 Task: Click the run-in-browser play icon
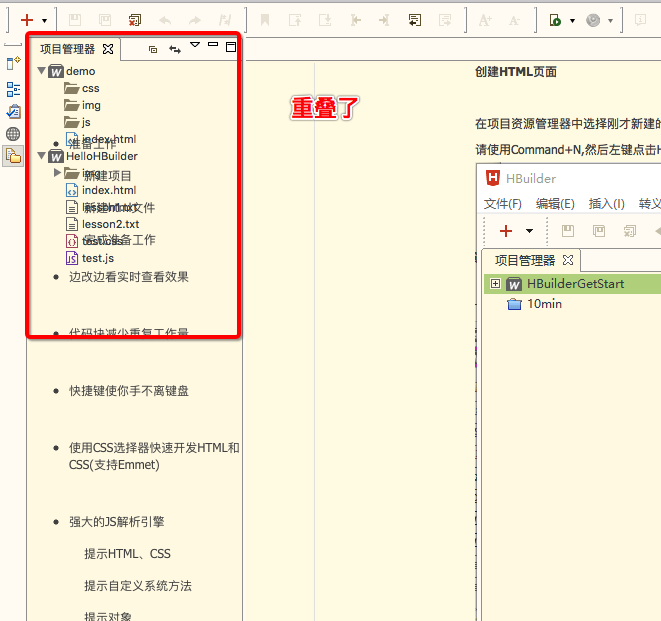(555, 20)
